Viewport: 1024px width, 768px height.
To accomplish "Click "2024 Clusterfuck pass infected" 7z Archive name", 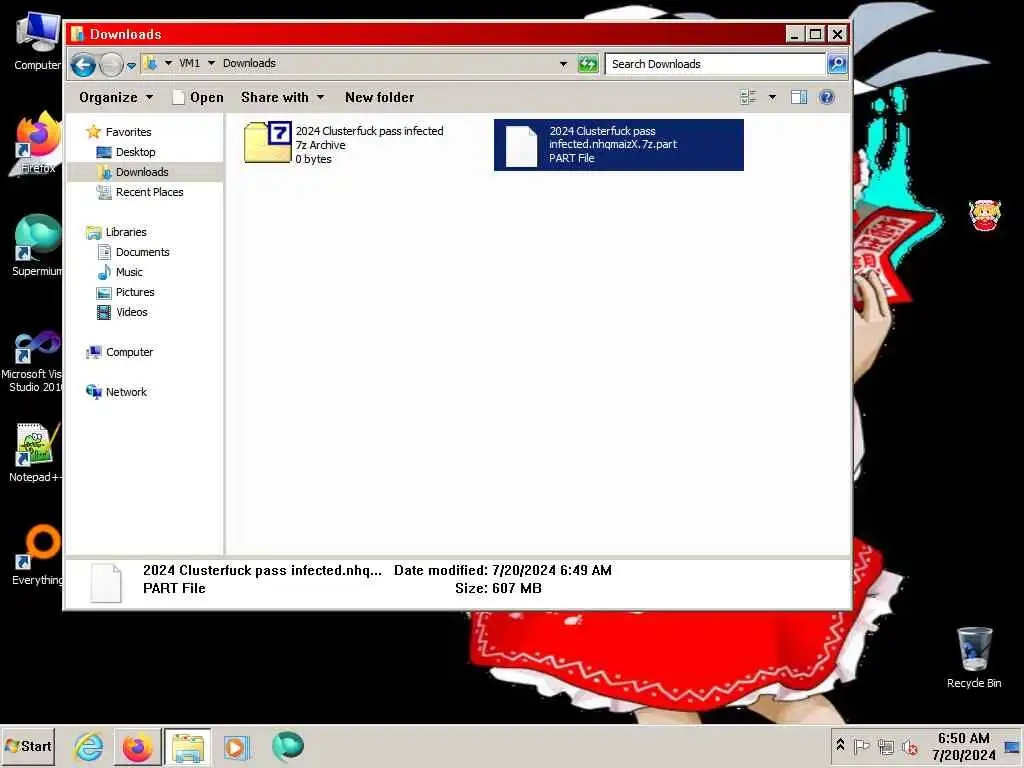I will [x=369, y=131].
